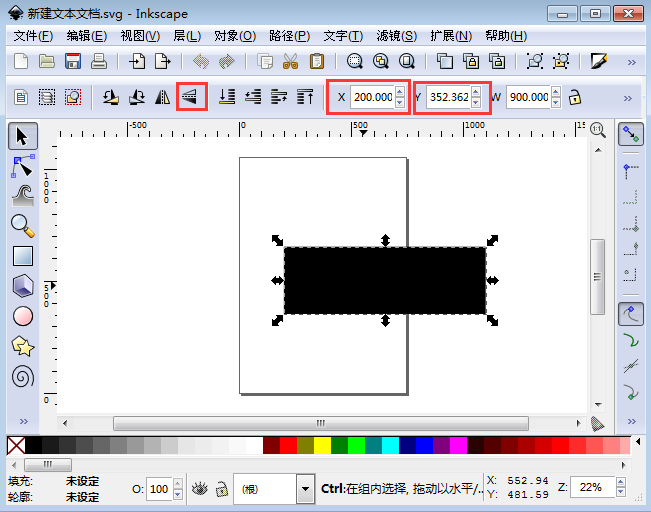The width and height of the screenshot is (651, 512).
Task: Print the document
Action: 99,61
